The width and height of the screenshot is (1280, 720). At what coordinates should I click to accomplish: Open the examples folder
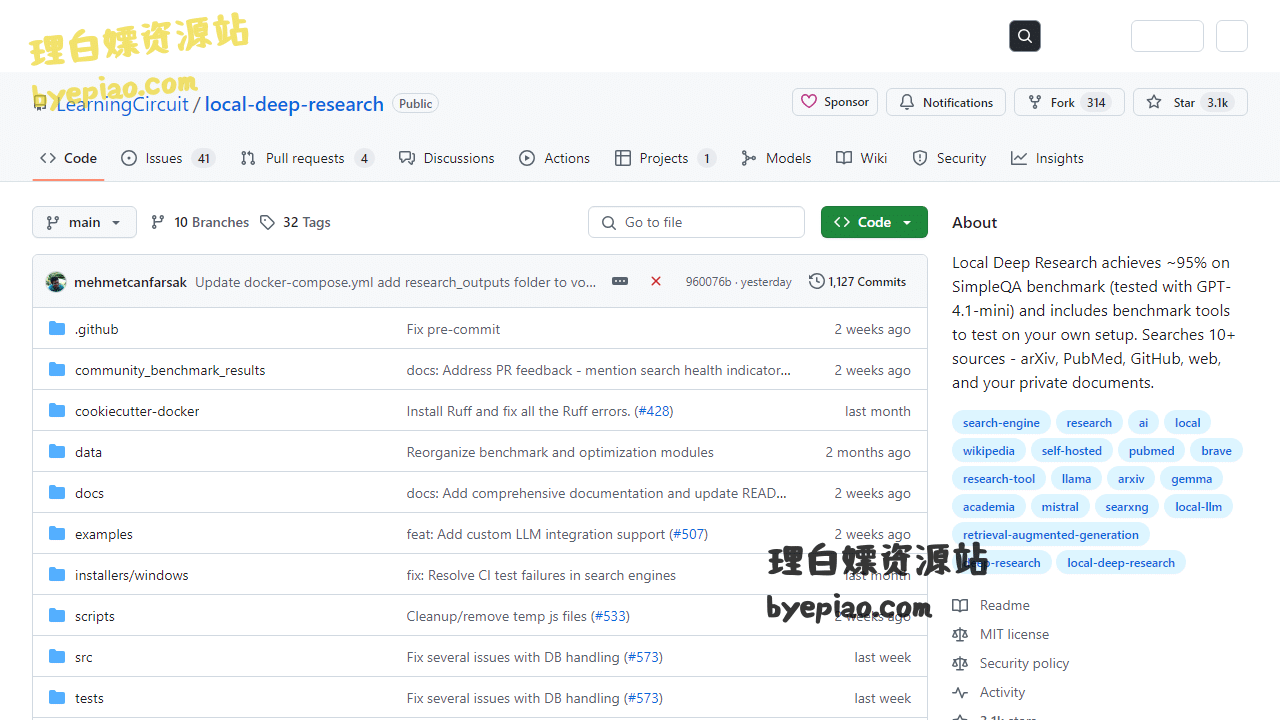tap(104, 534)
